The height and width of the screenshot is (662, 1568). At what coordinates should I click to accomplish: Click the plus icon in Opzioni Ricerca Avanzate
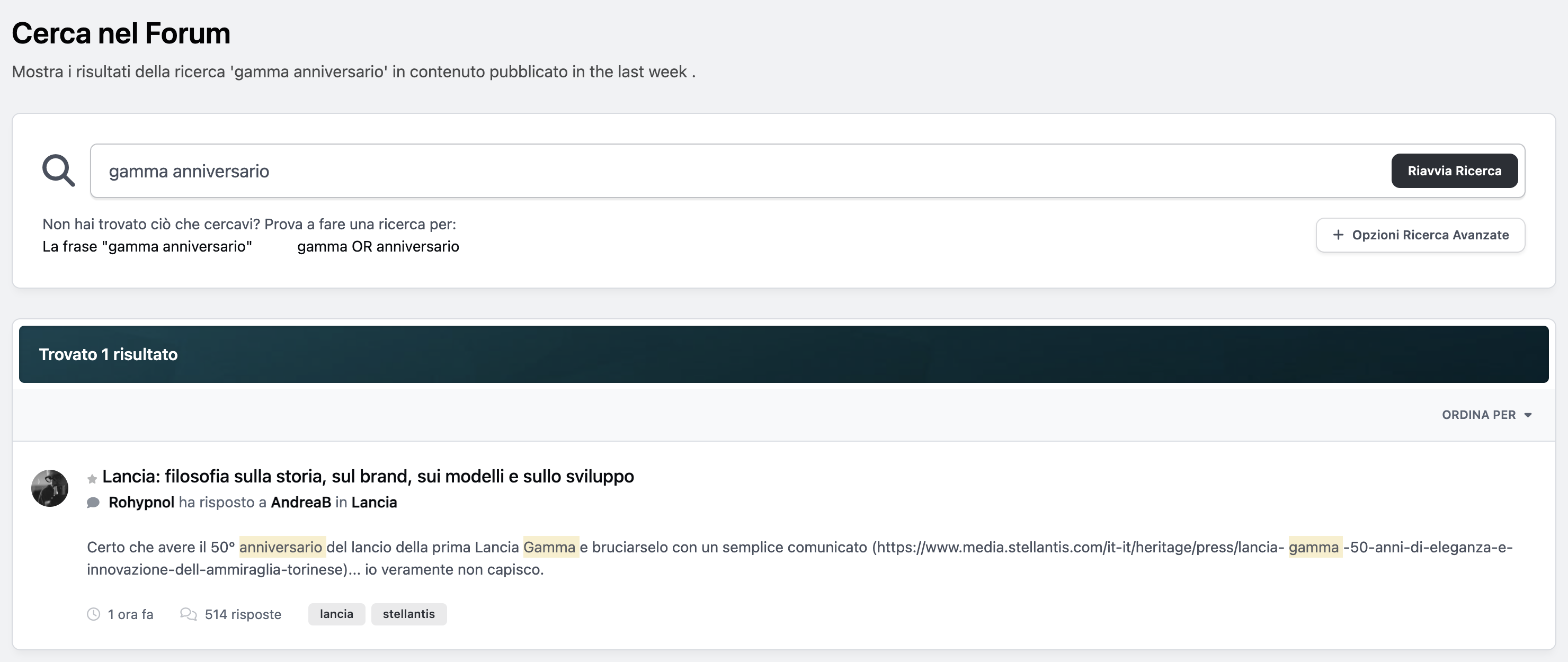tap(1338, 235)
